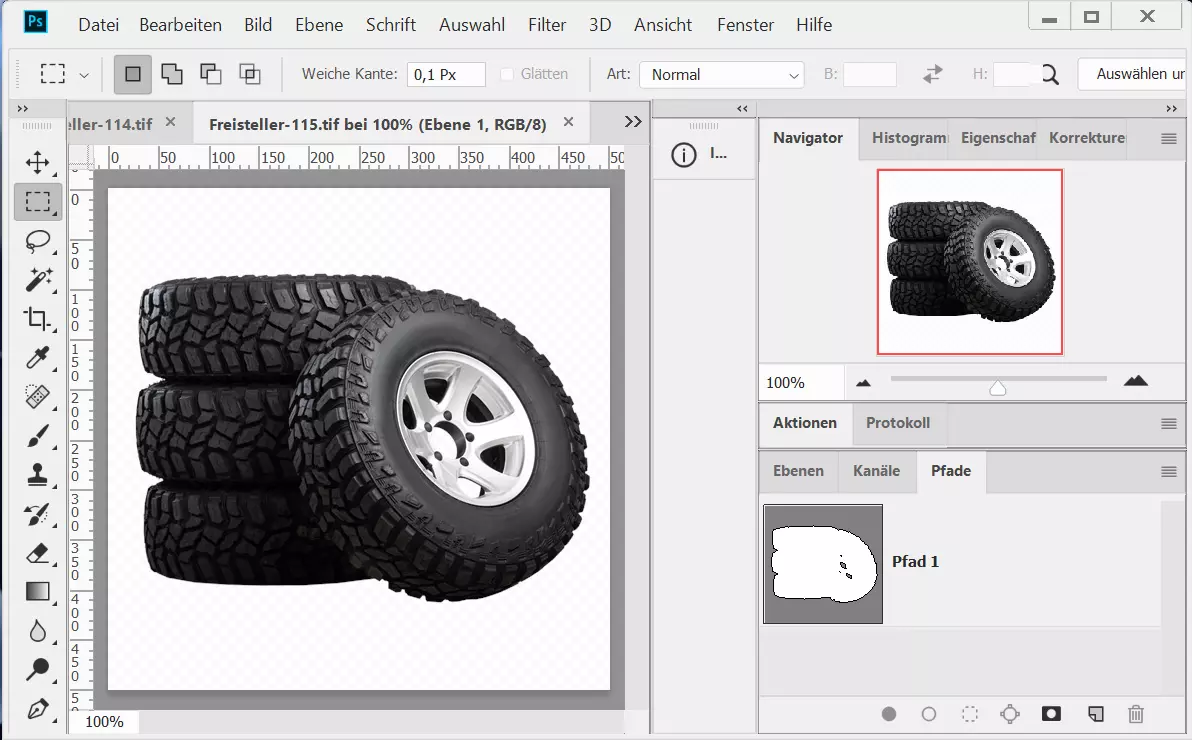The height and width of the screenshot is (740, 1192).
Task: Switch to the Ebenen tab
Action: [798, 471]
